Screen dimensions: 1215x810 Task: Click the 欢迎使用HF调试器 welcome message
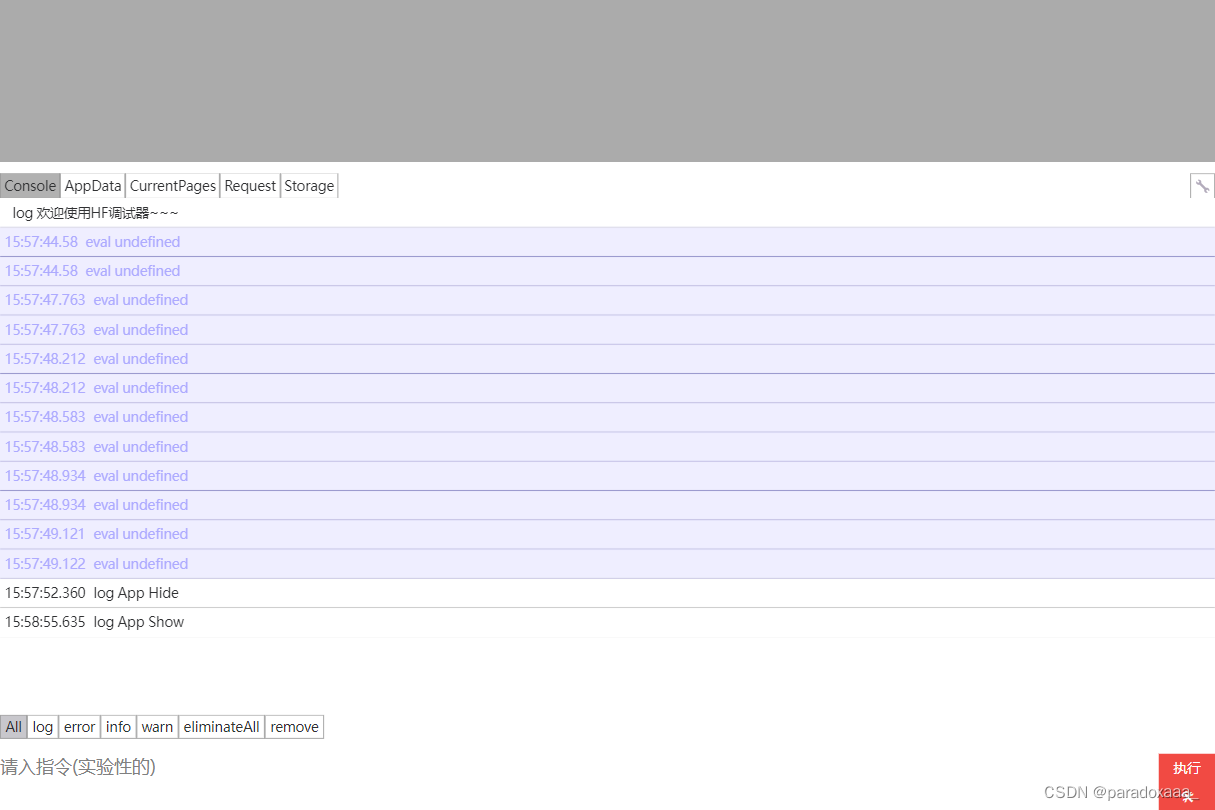95,212
